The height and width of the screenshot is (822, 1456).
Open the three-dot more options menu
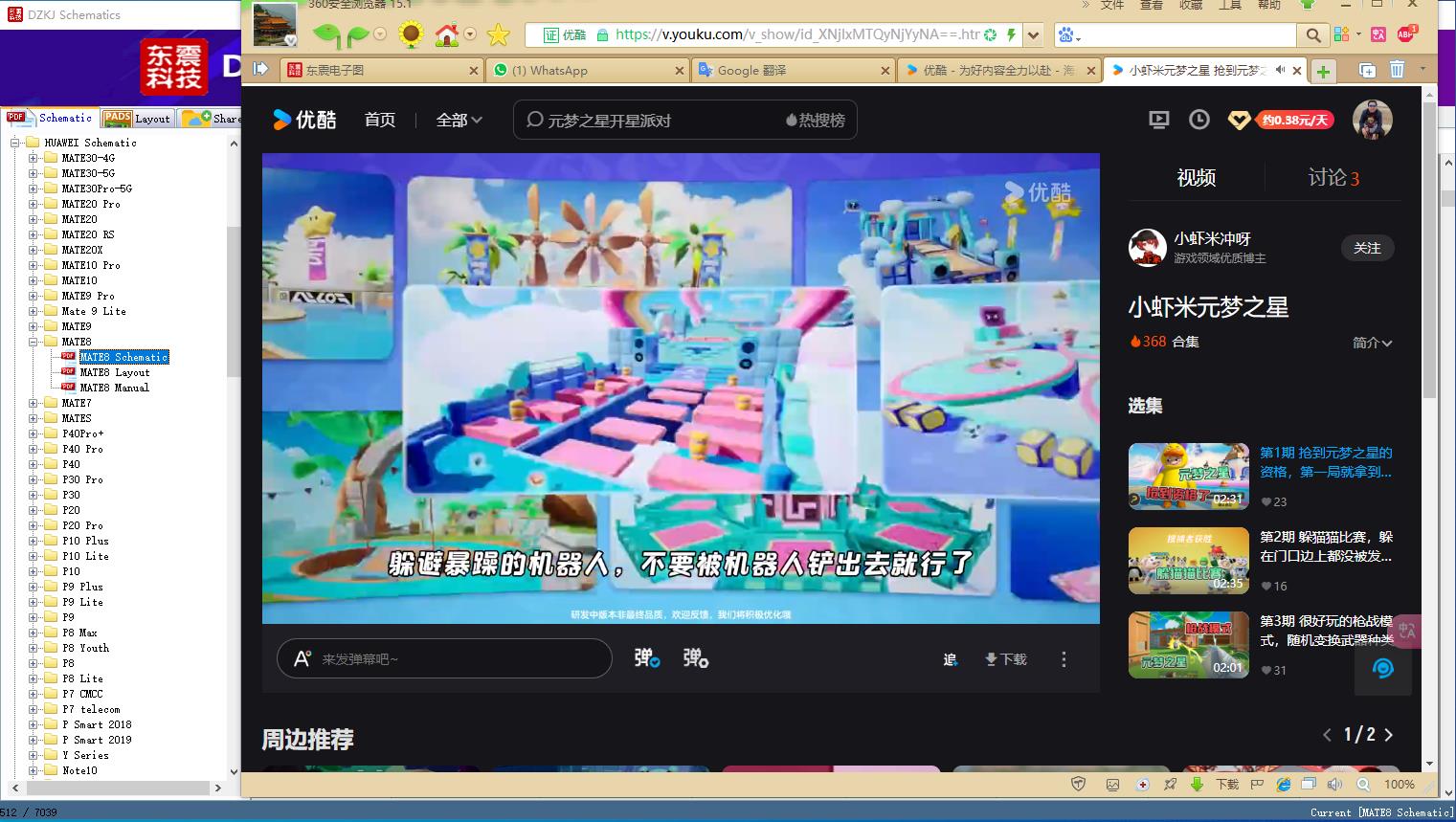[1064, 659]
